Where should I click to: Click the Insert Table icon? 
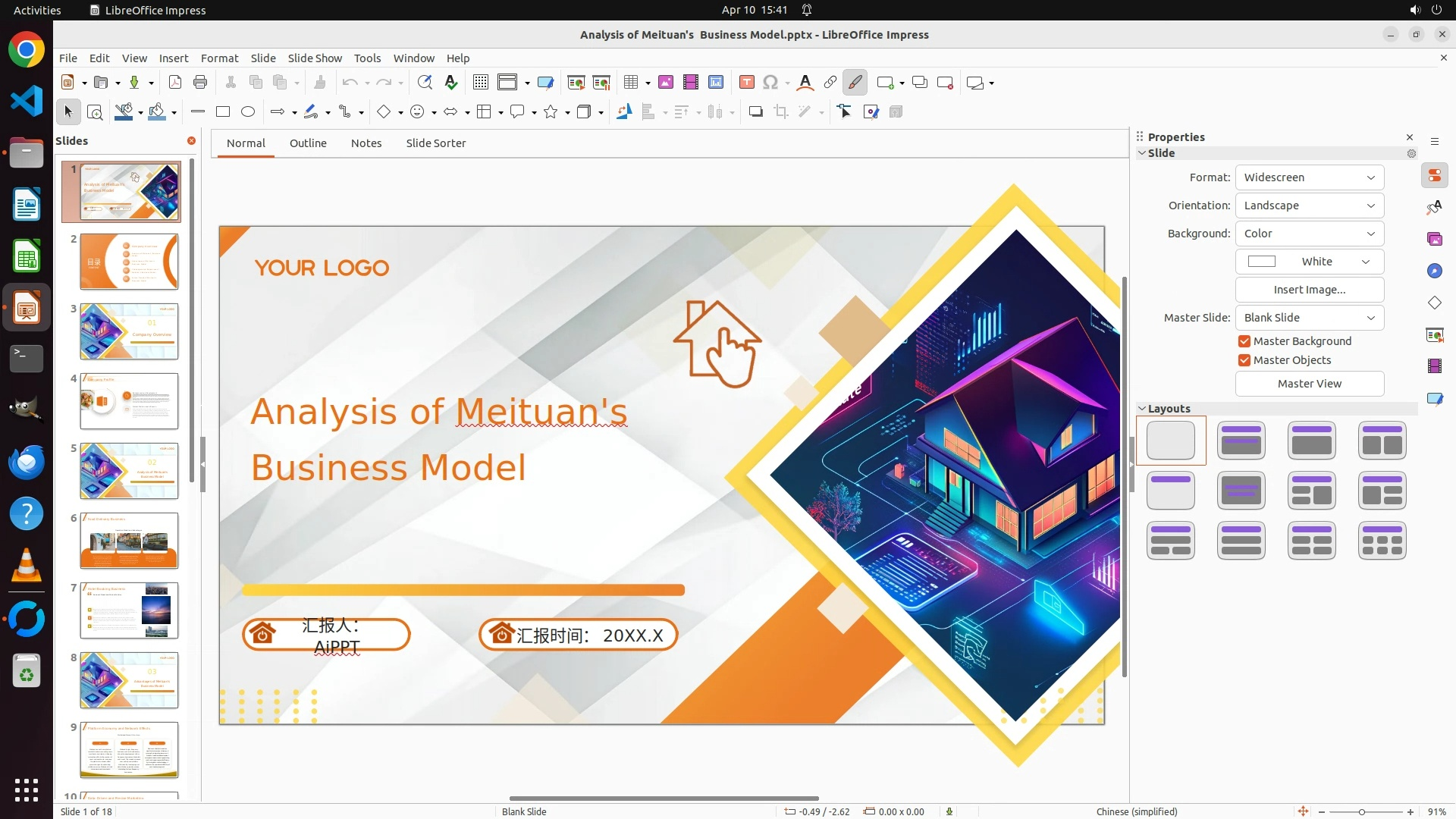point(630,83)
